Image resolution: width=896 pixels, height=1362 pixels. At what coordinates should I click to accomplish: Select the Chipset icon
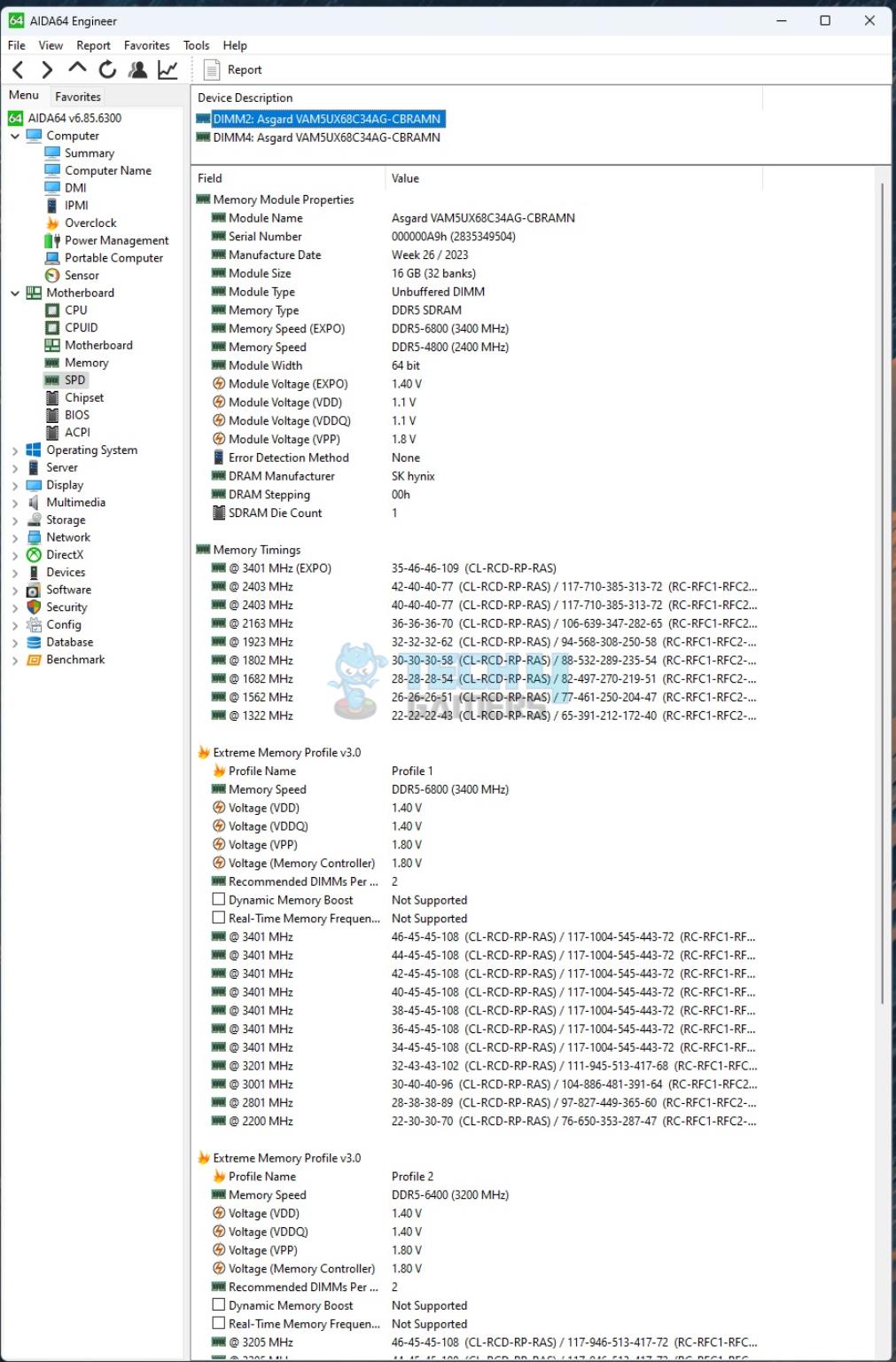52,397
